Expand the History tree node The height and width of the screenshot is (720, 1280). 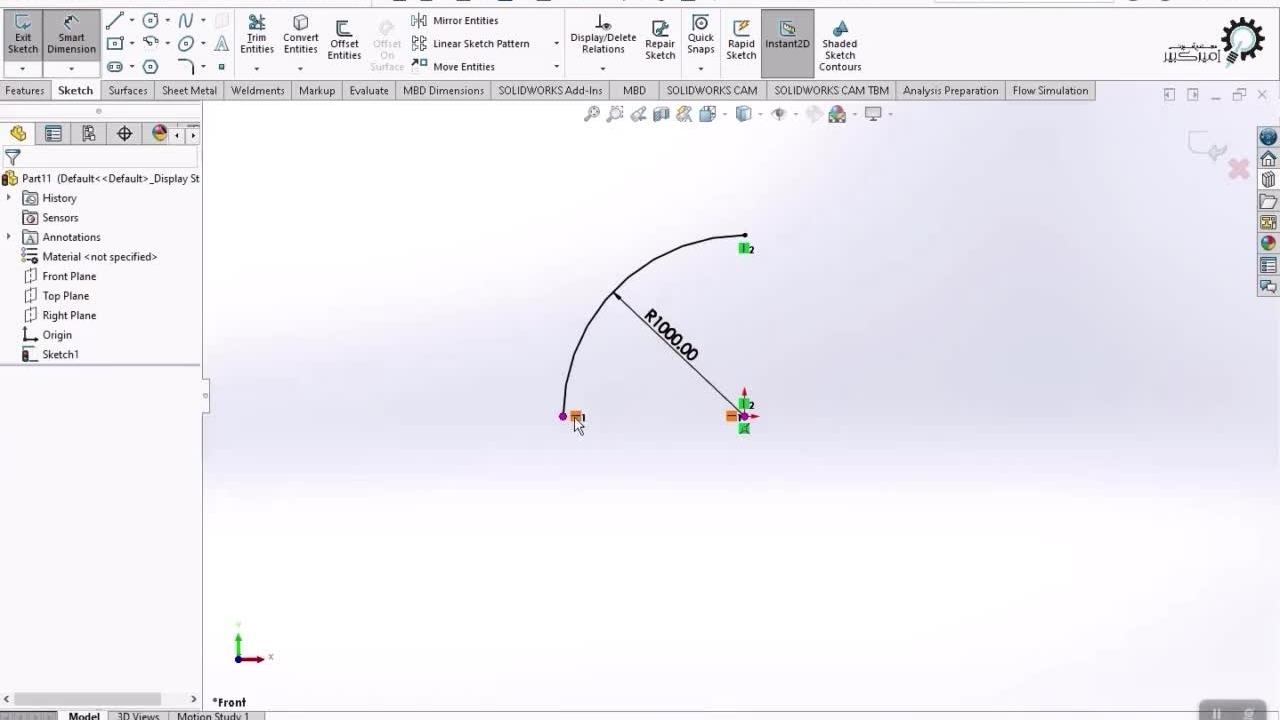click(x=9, y=198)
